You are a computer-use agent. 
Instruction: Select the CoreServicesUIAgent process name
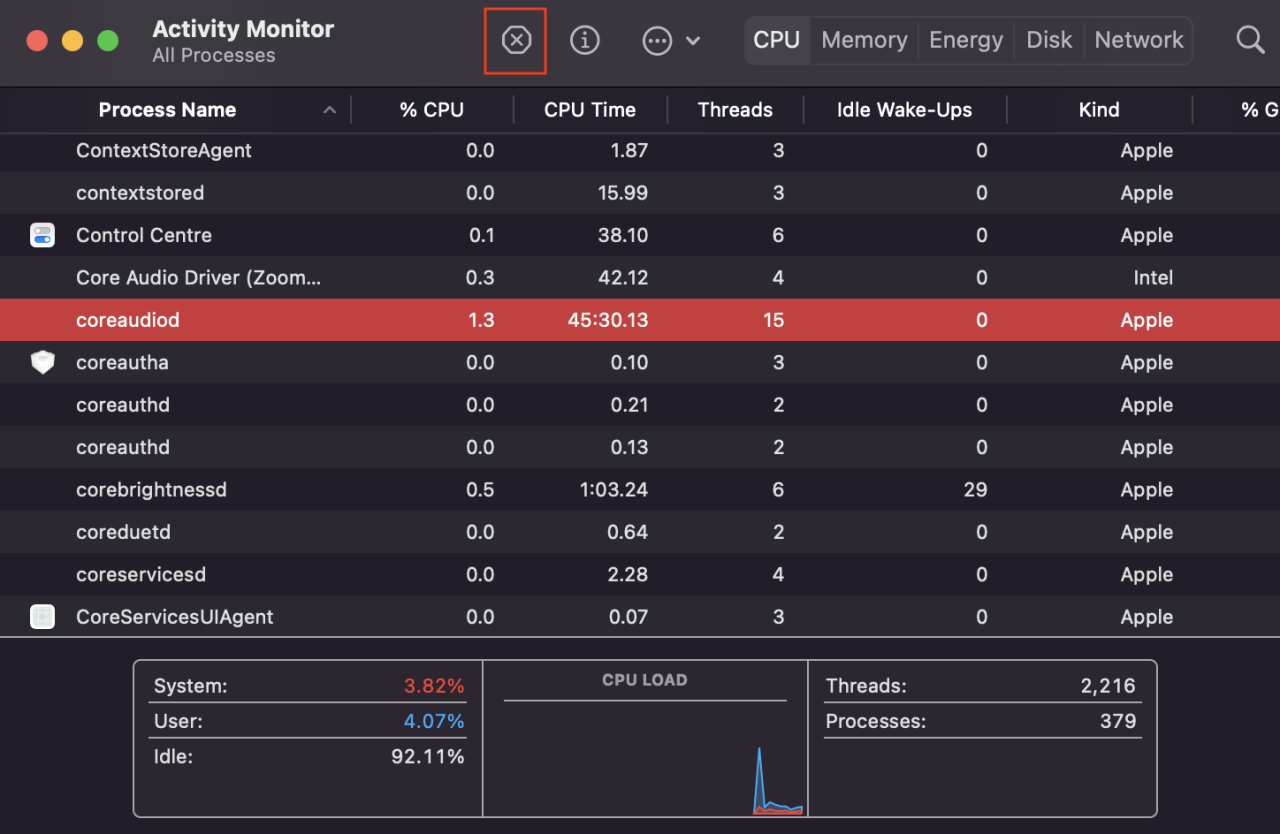tap(175, 617)
